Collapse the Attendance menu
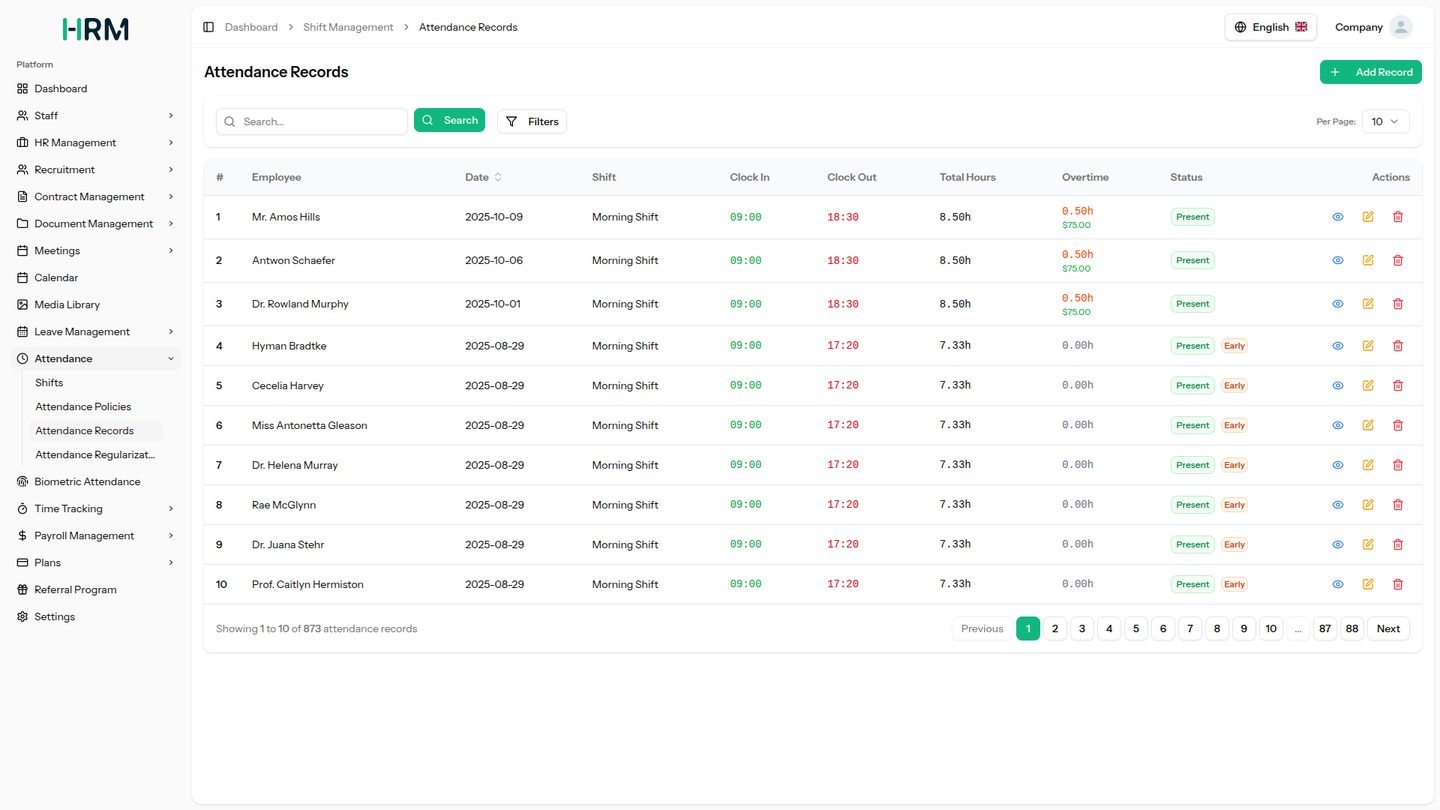 pos(96,359)
